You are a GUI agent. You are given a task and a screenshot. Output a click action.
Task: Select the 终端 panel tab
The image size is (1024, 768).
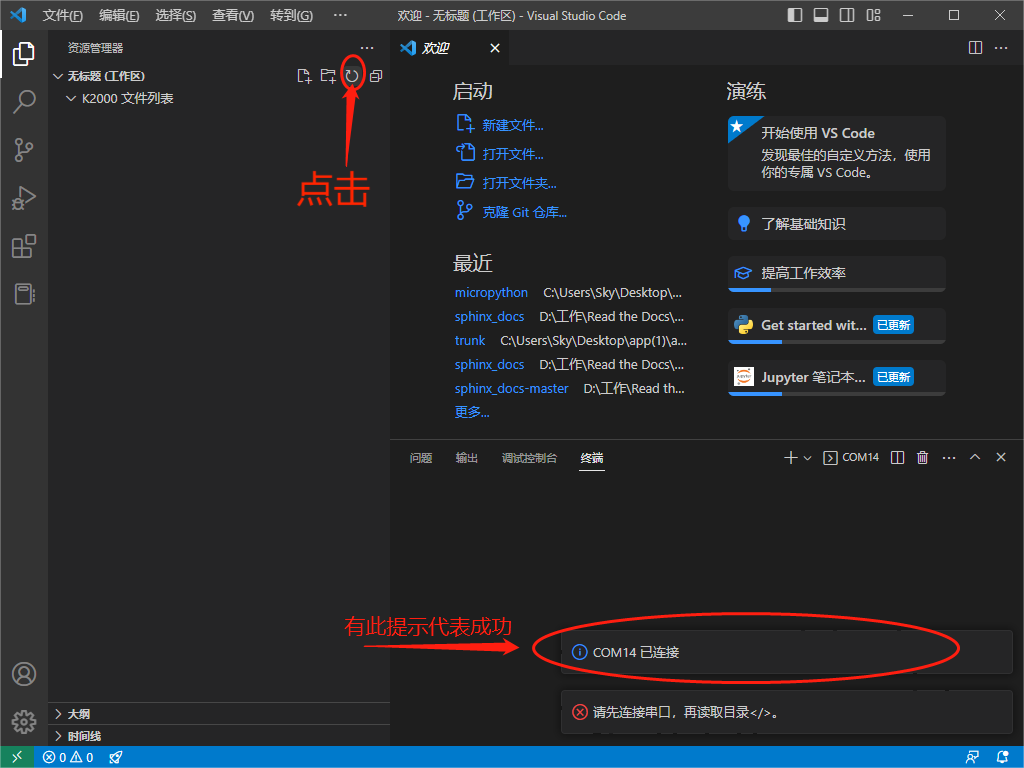point(592,458)
